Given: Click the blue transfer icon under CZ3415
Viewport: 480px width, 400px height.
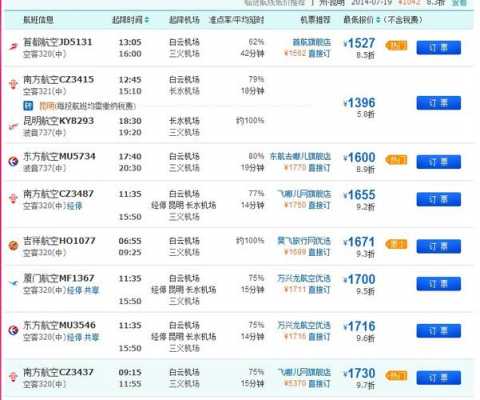Looking at the screenshot, I should tap(28, 106).
